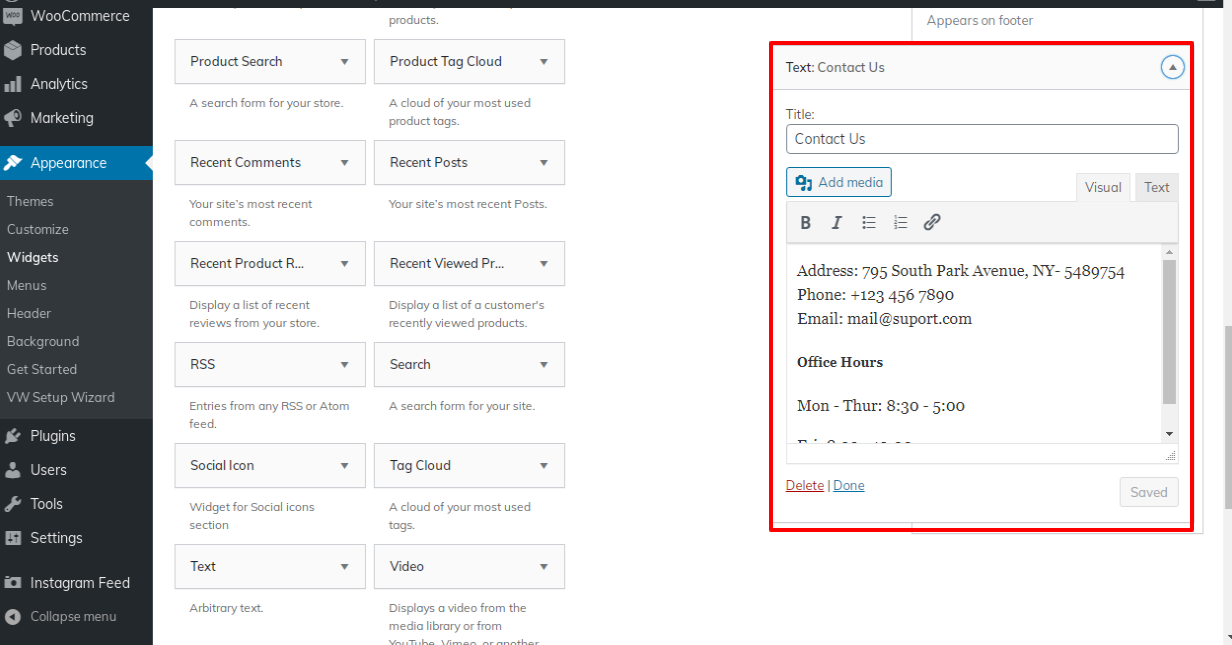This screenshot has width=1232, height=645.
Task: Click the Delete widget link
Action: point(804,486)
